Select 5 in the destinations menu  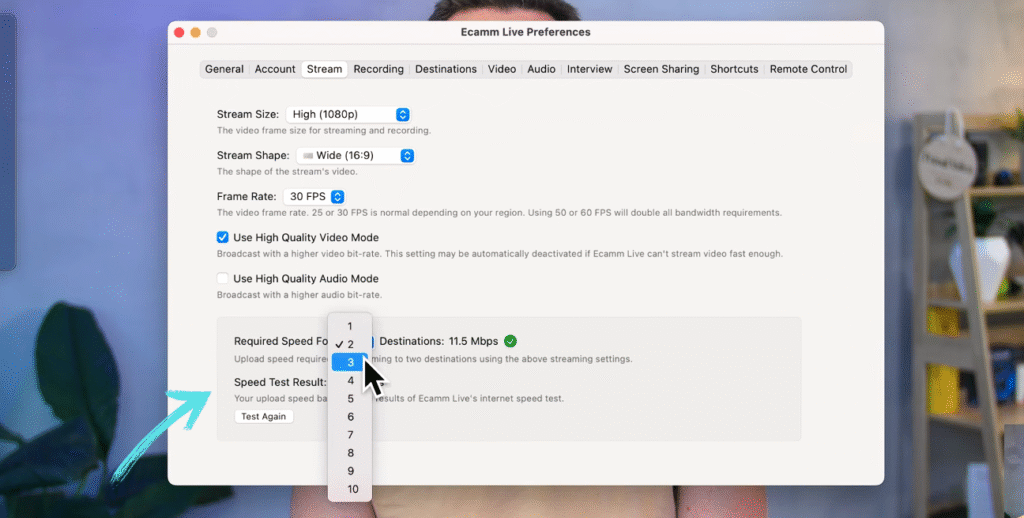pos(350,398)
